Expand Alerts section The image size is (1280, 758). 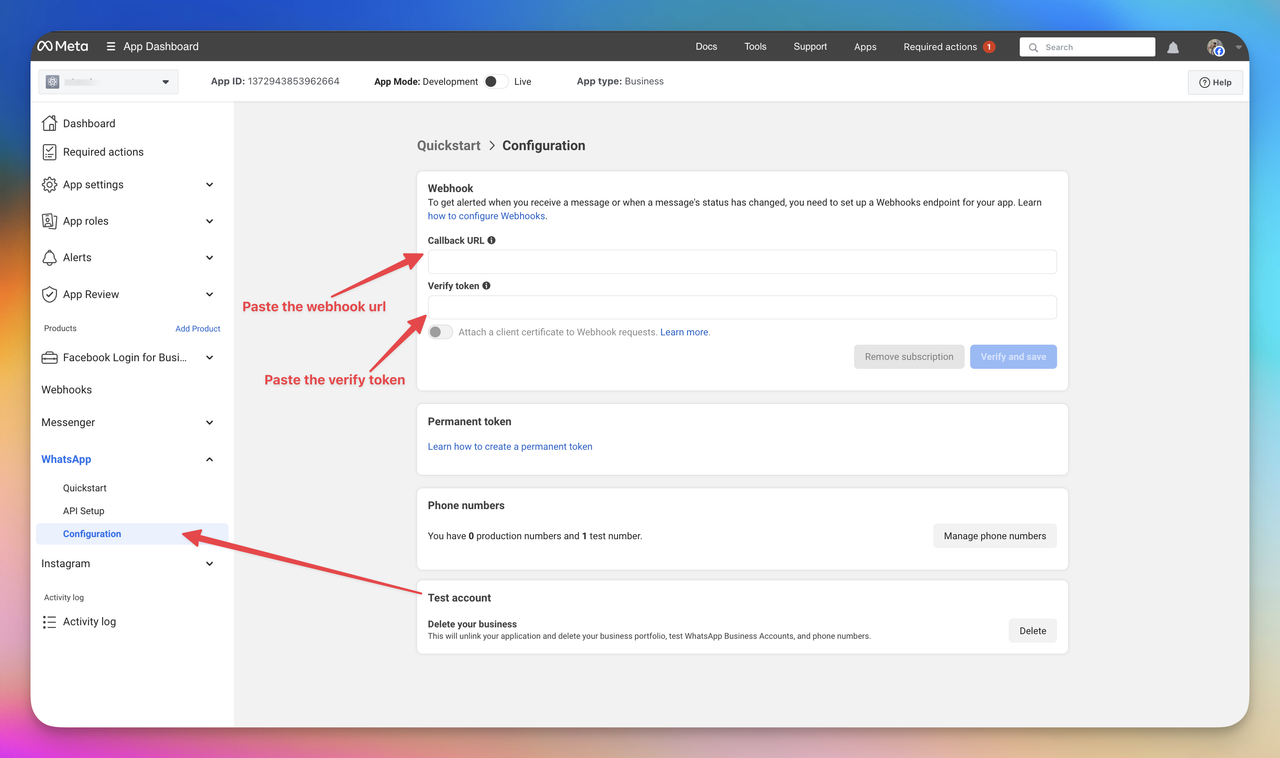(x=209, y=258)
